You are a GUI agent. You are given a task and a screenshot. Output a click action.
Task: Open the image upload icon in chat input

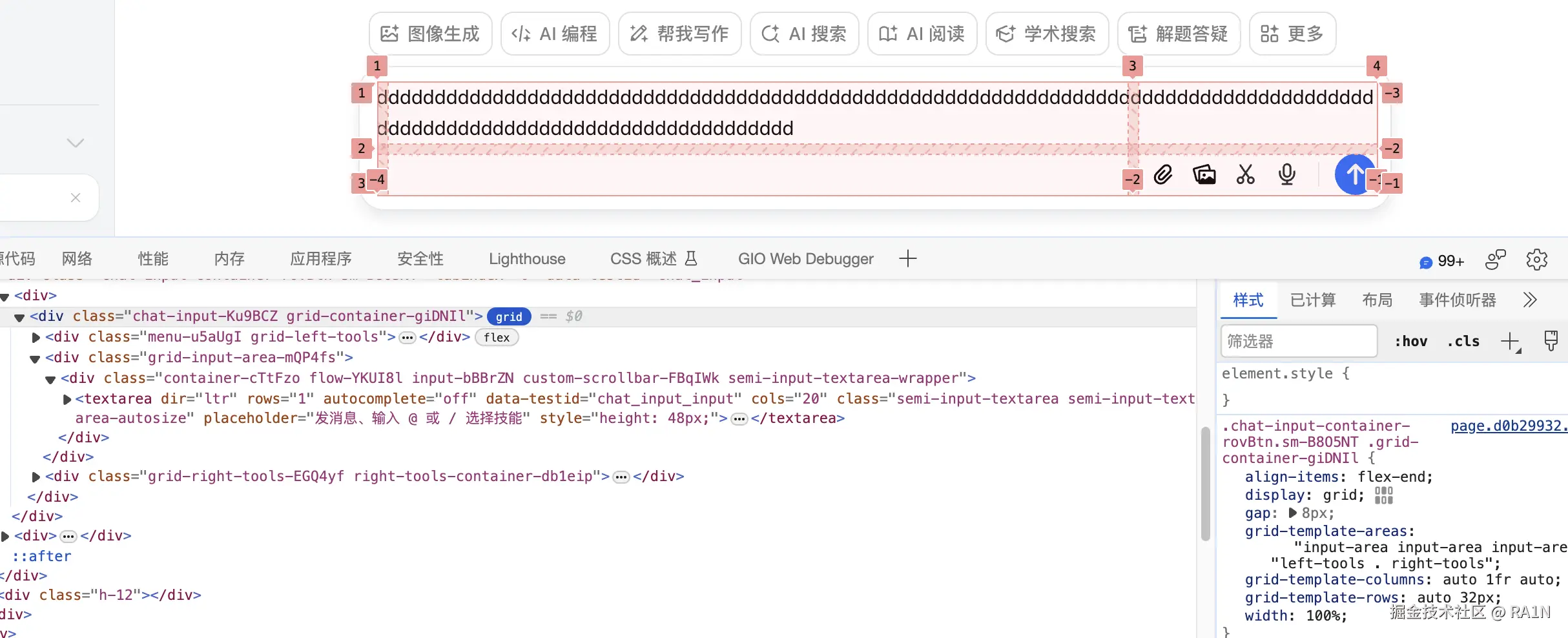click(1204, 175)
